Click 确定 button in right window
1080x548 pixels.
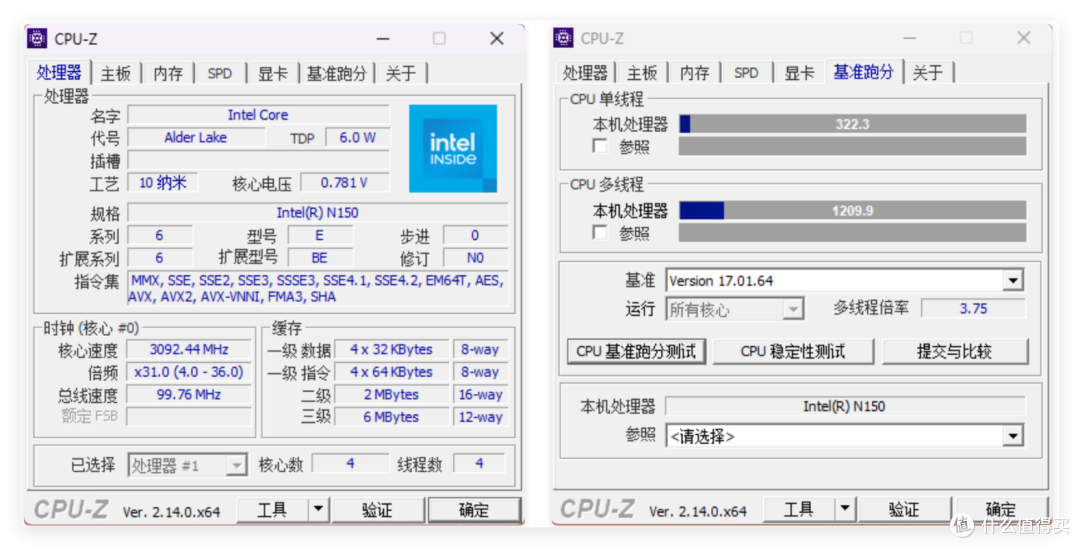[x=1000, y=510]
